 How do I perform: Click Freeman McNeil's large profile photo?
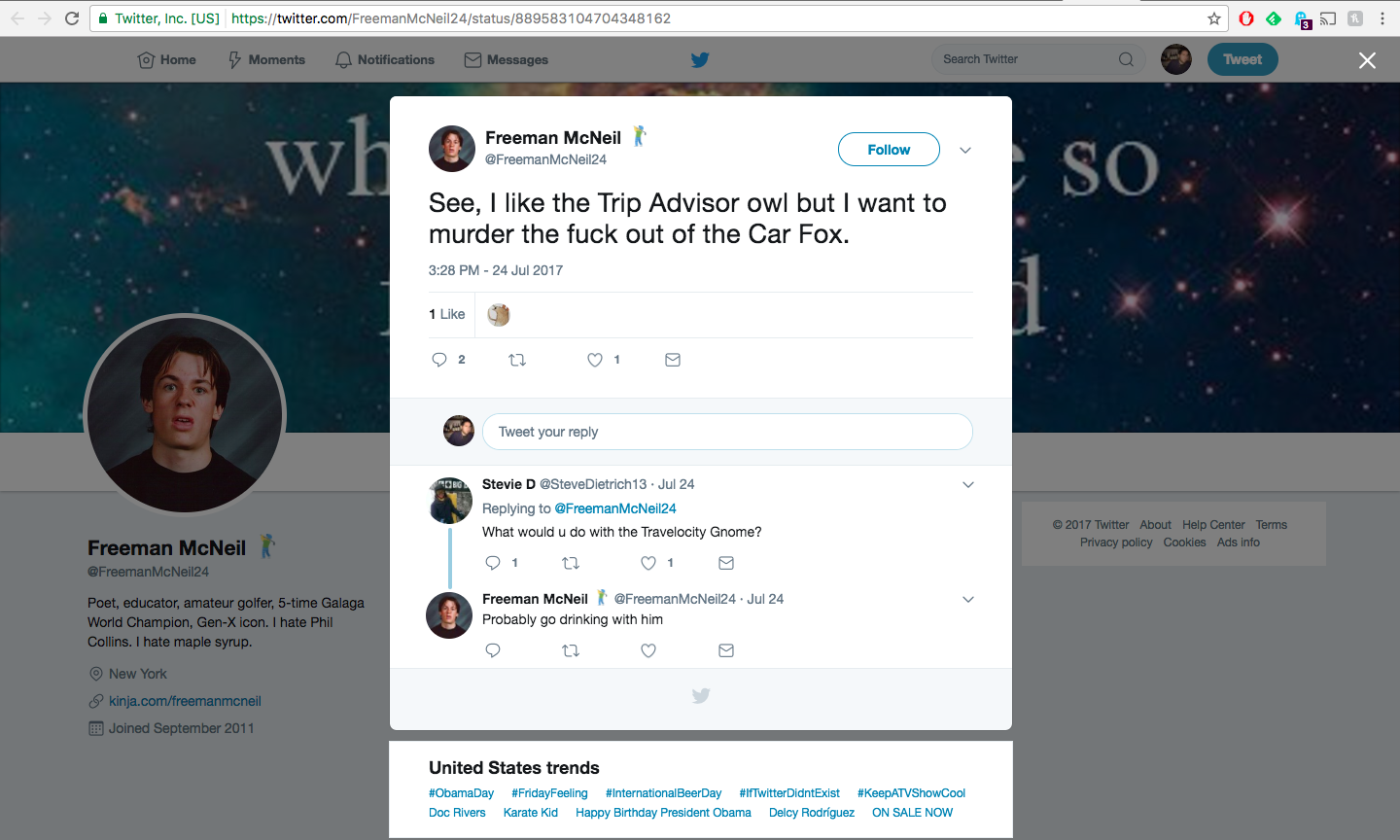(x=185, y=414)
